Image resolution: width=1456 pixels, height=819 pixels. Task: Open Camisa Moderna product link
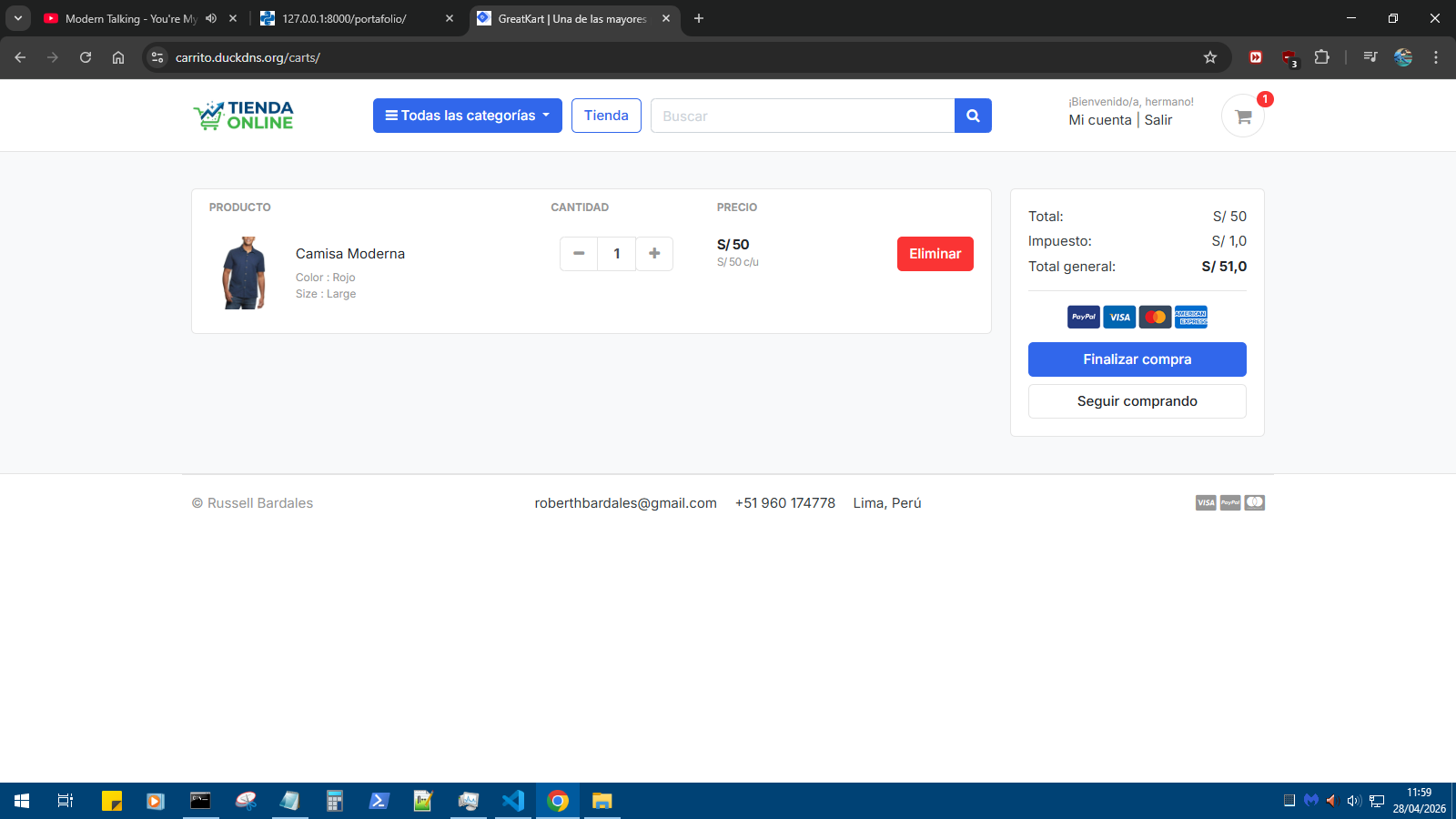[x=350, y=254]
